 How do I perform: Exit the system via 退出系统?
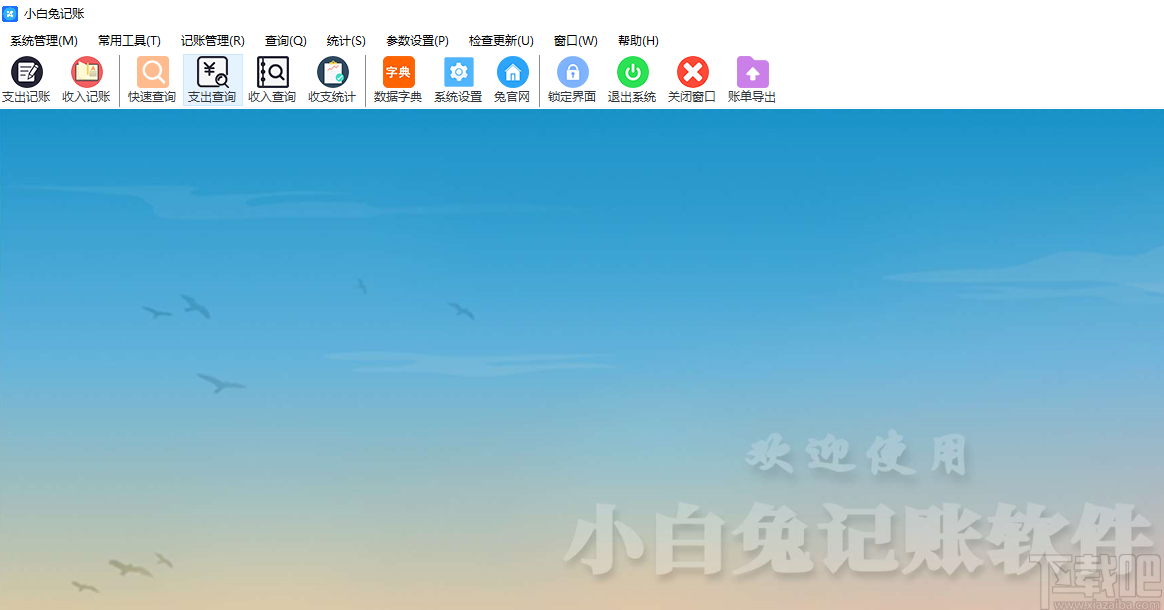(x=632, y=80)
